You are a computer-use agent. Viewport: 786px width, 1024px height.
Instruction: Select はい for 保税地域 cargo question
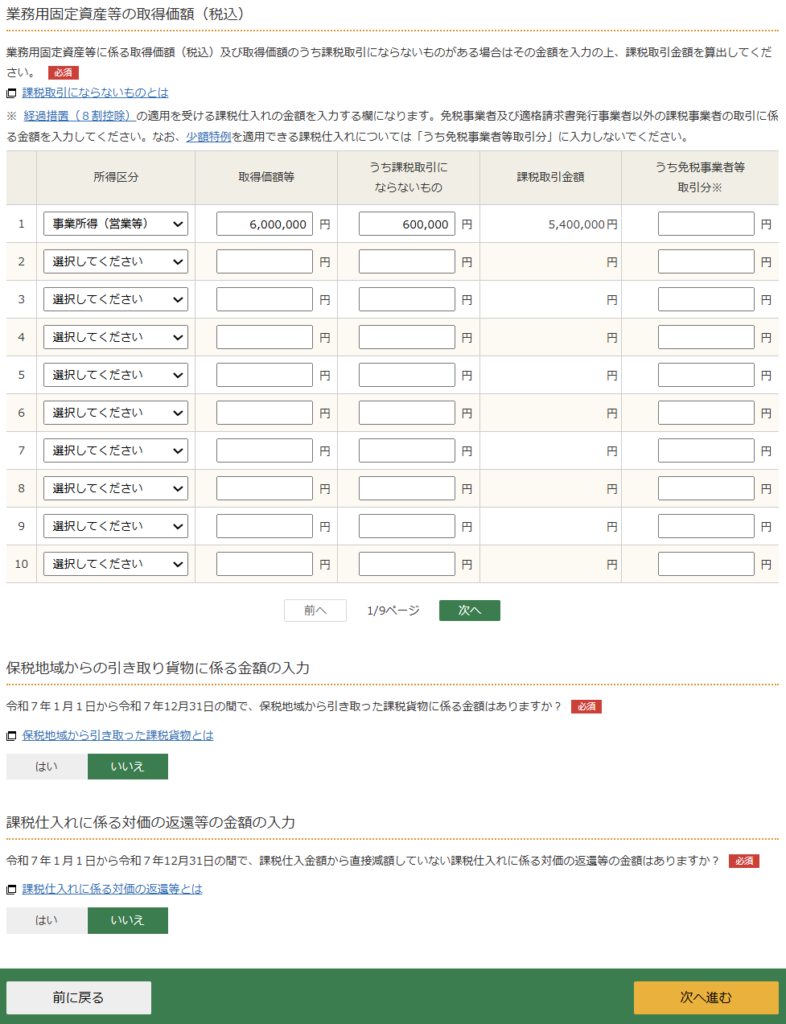point(46,766)
